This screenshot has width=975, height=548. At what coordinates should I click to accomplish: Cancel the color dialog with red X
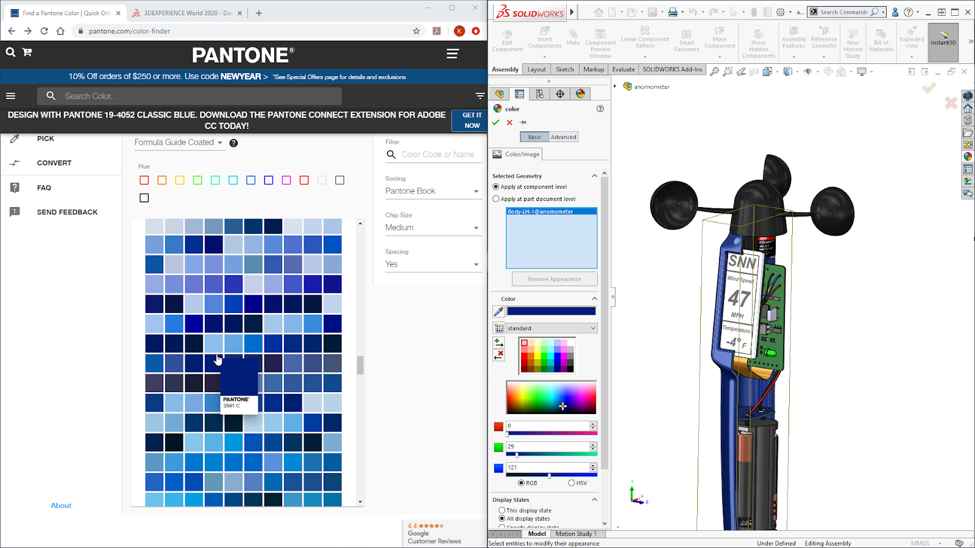click(509, 122)
